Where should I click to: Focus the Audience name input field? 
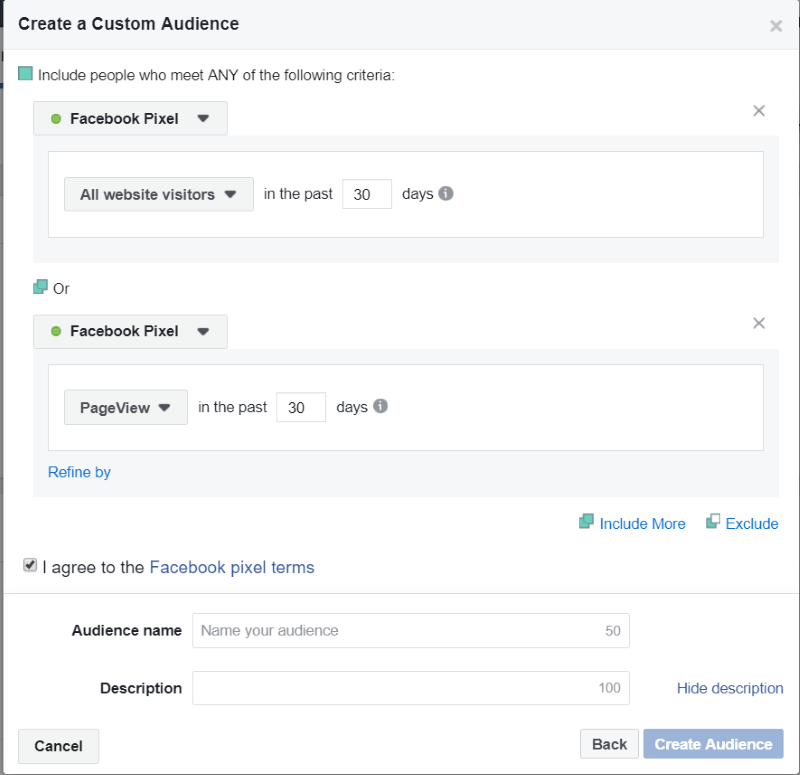[x=411, y=631]
